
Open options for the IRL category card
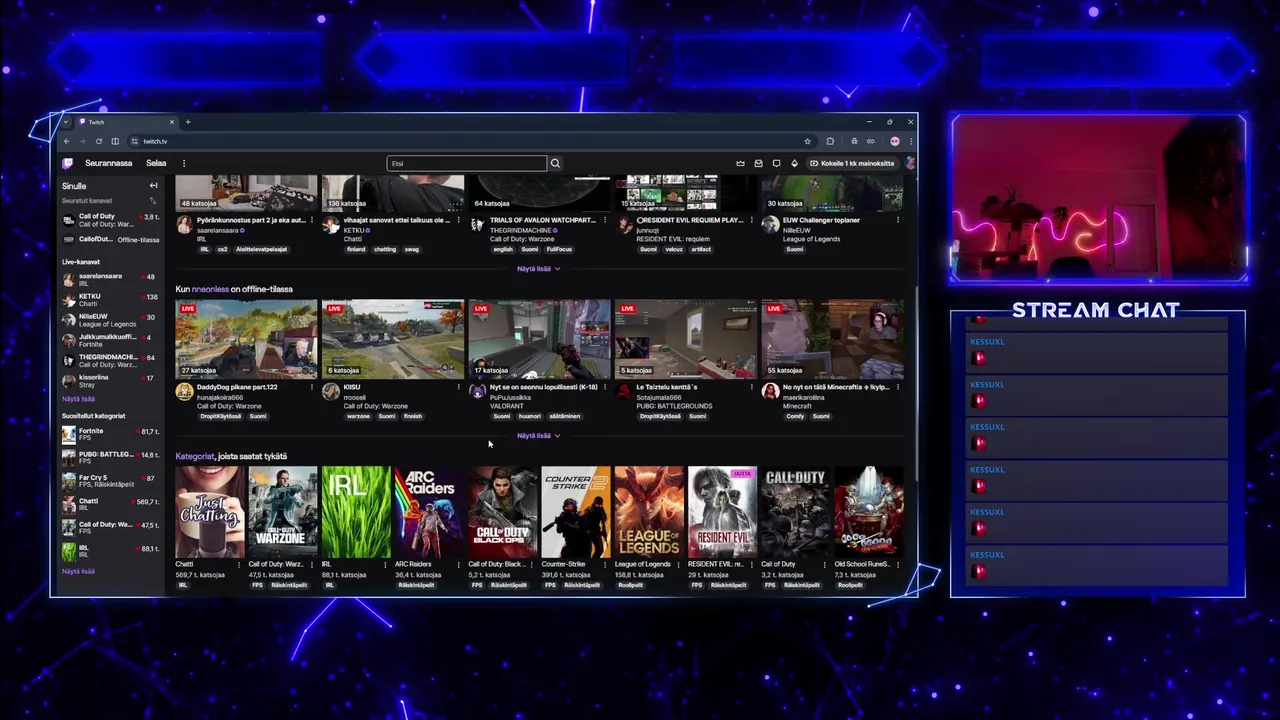click(385, 564)
